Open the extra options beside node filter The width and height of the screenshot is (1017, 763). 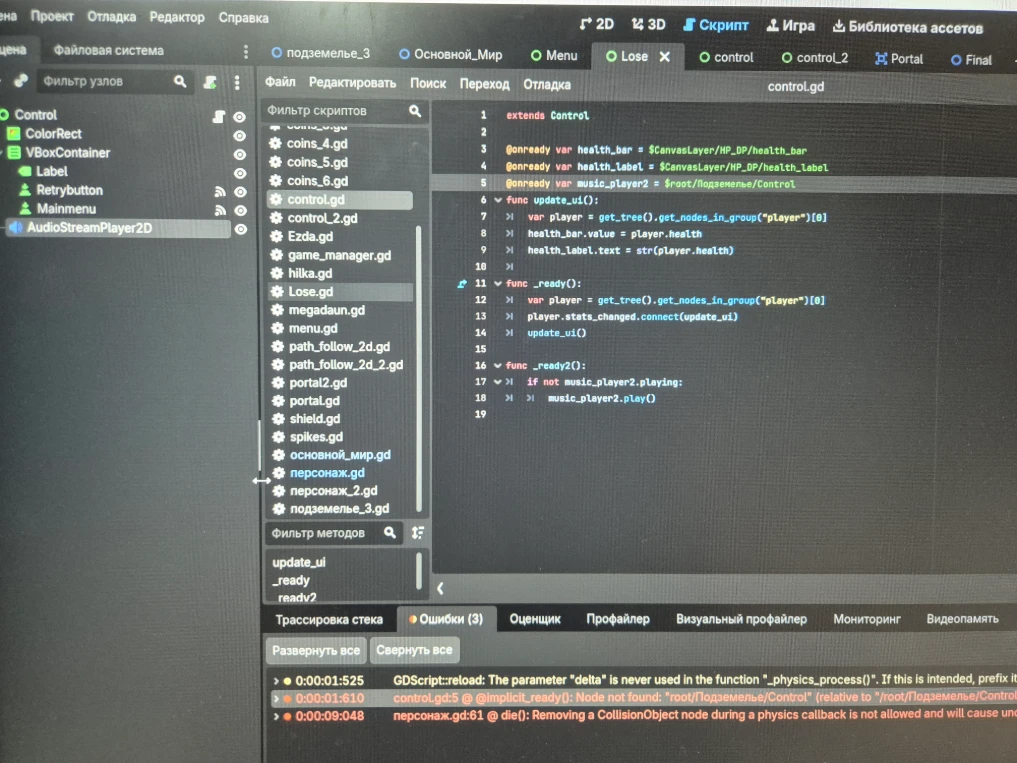tap(237, 82)
